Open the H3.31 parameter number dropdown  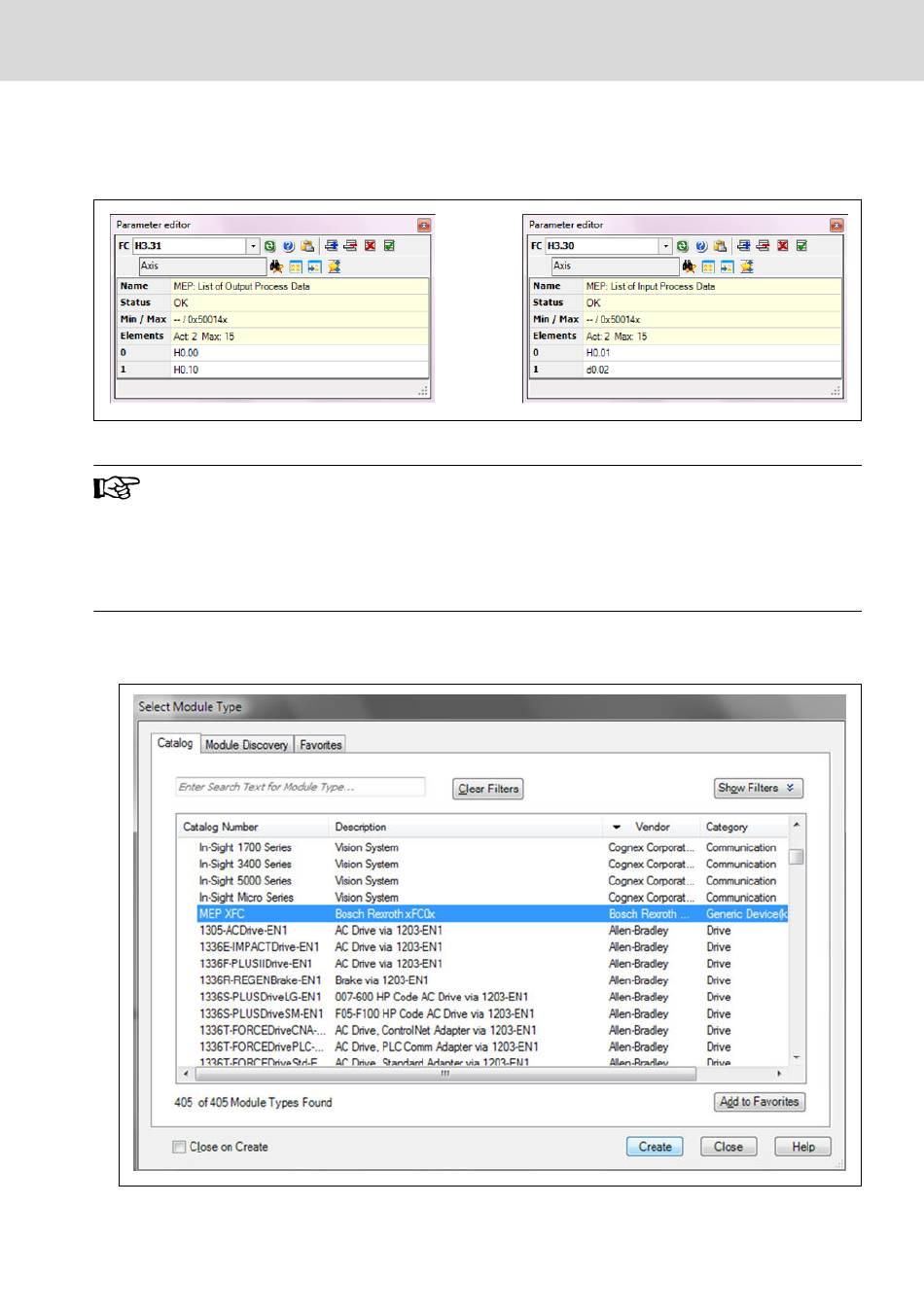[x=253, y=246]
